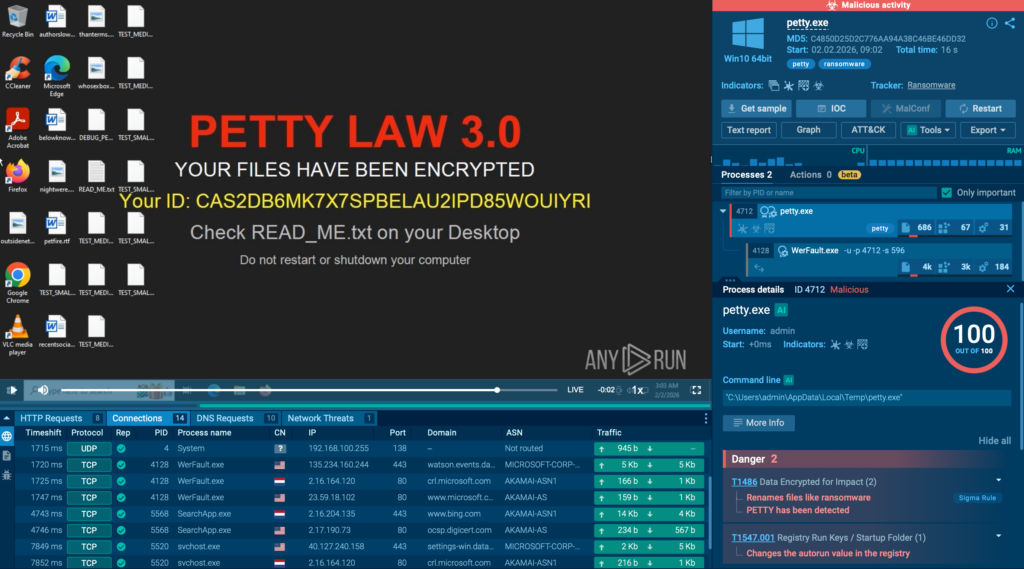Click the share task icon
1024x569 pixels.
pyautogui.click(x=1010, y=23)
